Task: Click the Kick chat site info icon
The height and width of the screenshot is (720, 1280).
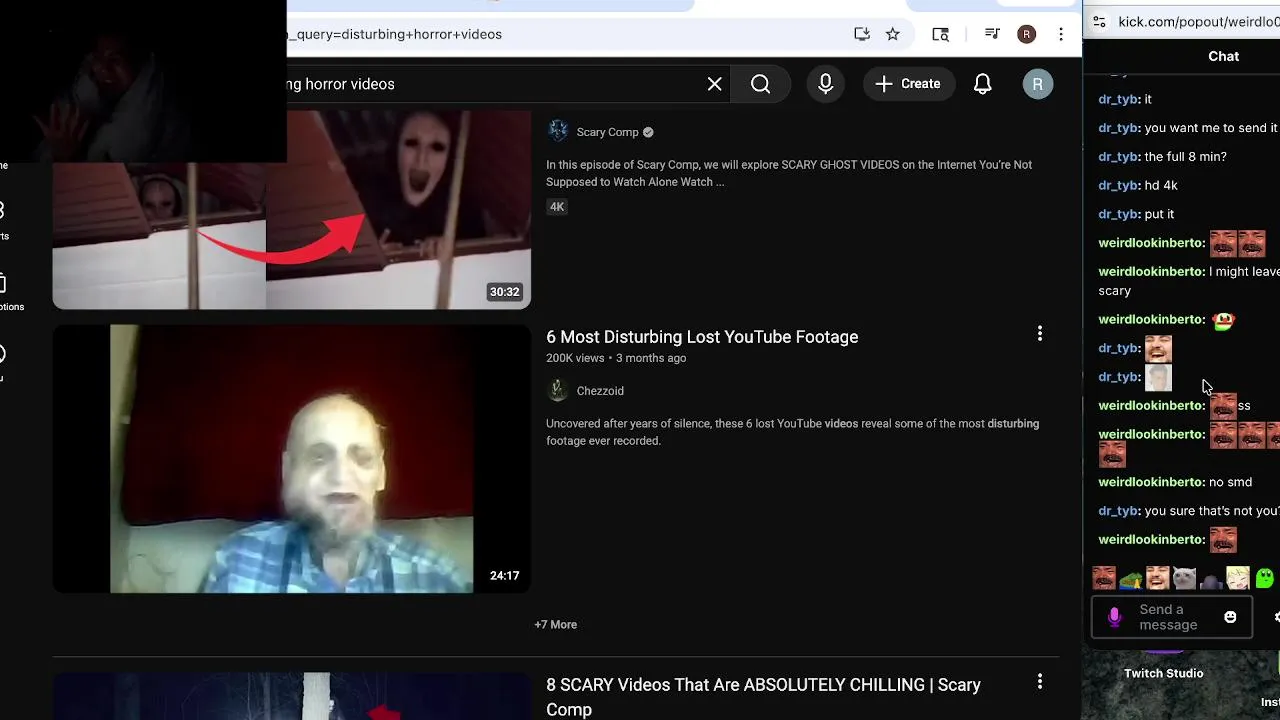Action: coord(1099,22)
